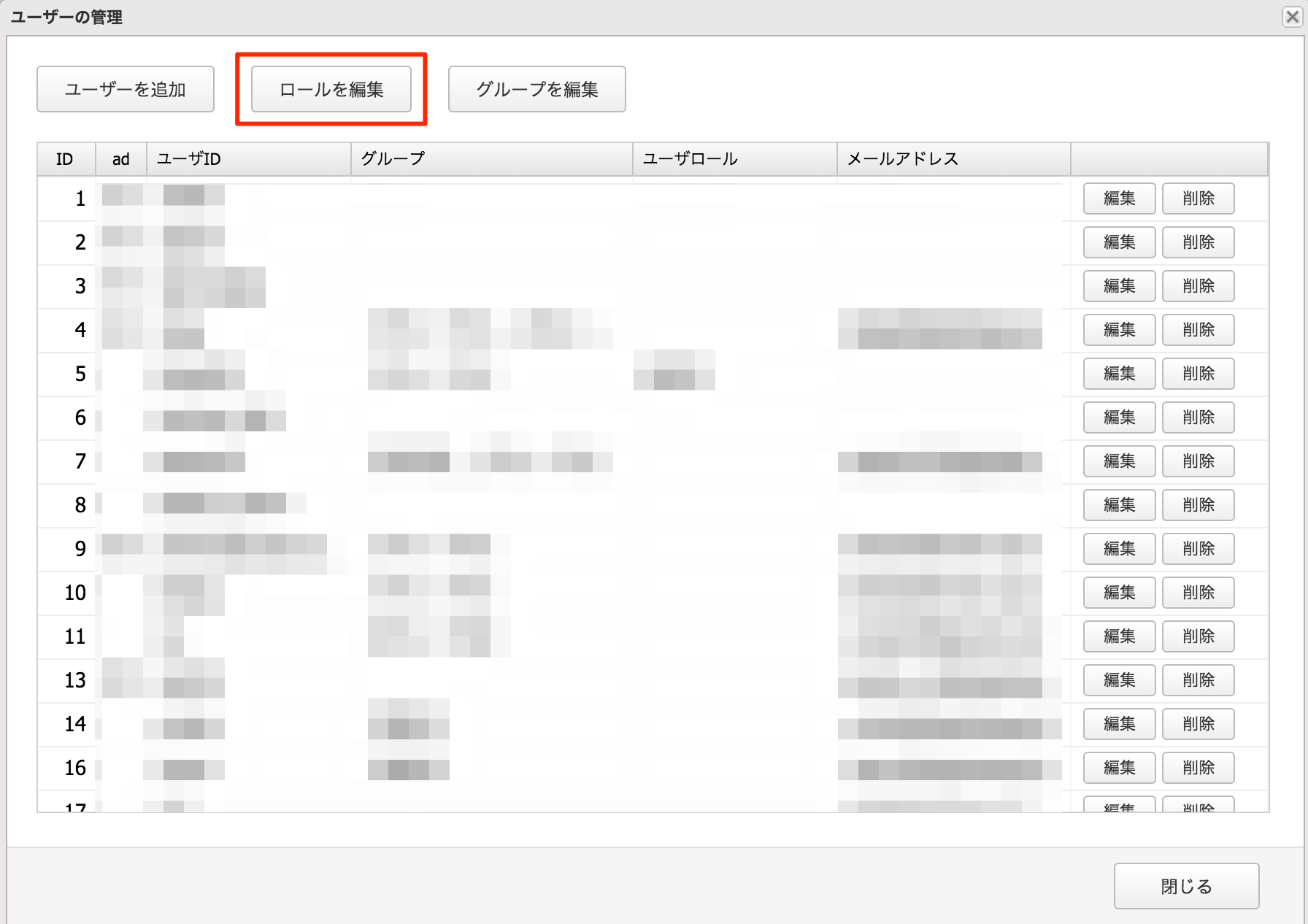Edit user with ID 9

pyautogui.click(x=1120, y=549)
